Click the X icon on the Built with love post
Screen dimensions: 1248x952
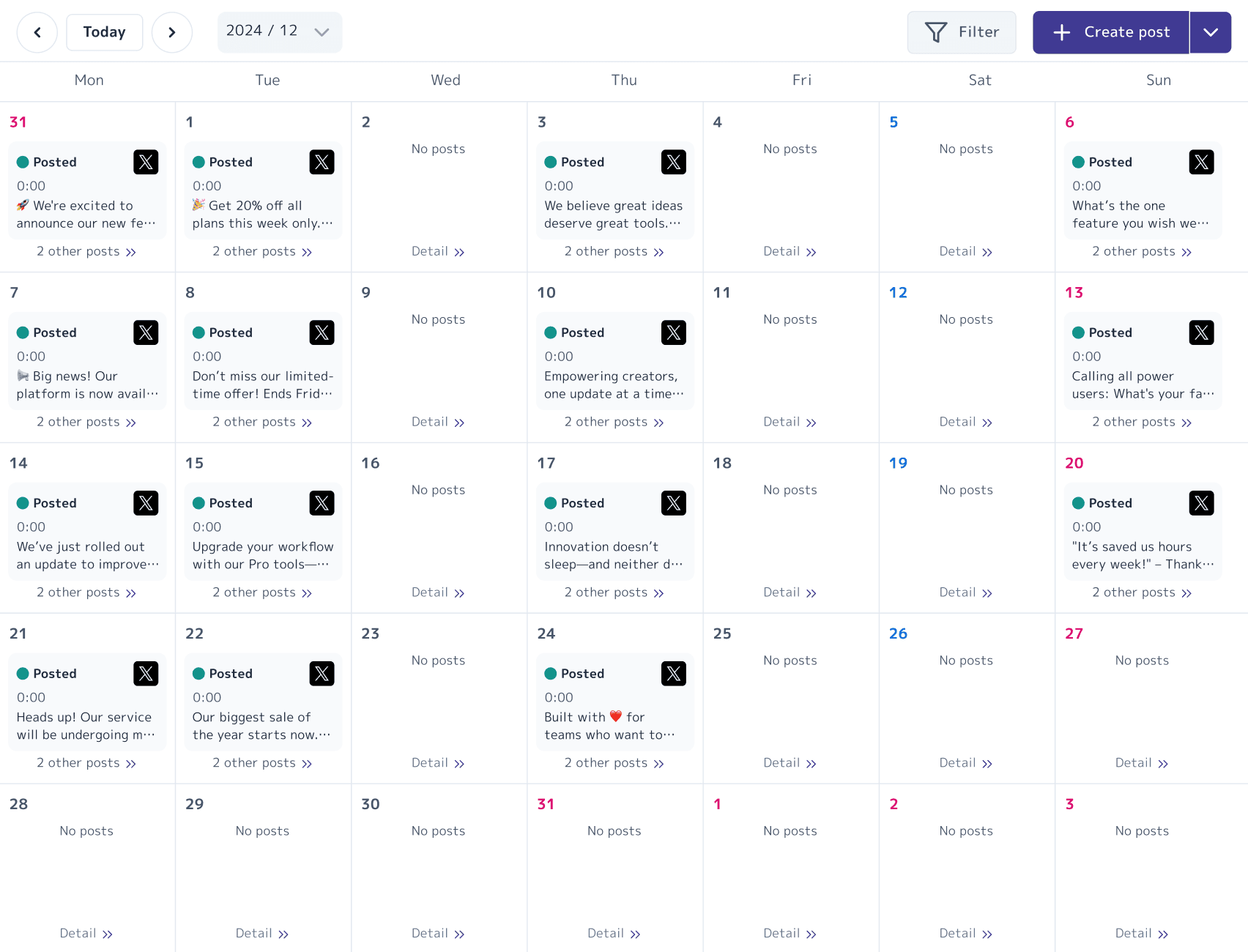(x=674, y=674)
